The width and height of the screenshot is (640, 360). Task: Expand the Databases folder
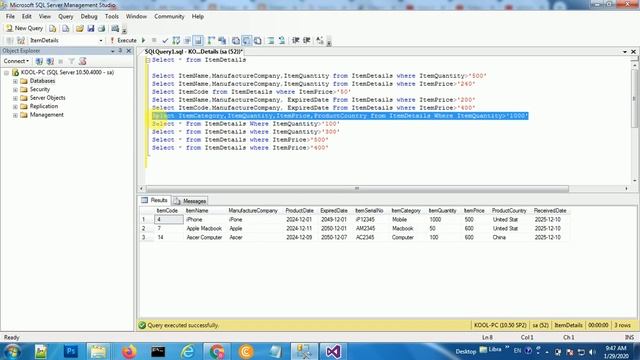point(15,81)
